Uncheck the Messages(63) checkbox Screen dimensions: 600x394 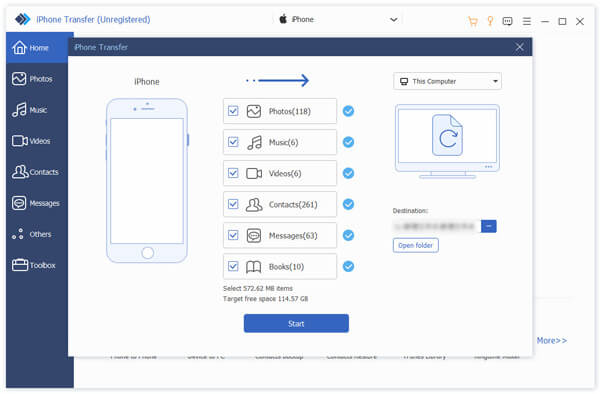click(x=233, y=235)
